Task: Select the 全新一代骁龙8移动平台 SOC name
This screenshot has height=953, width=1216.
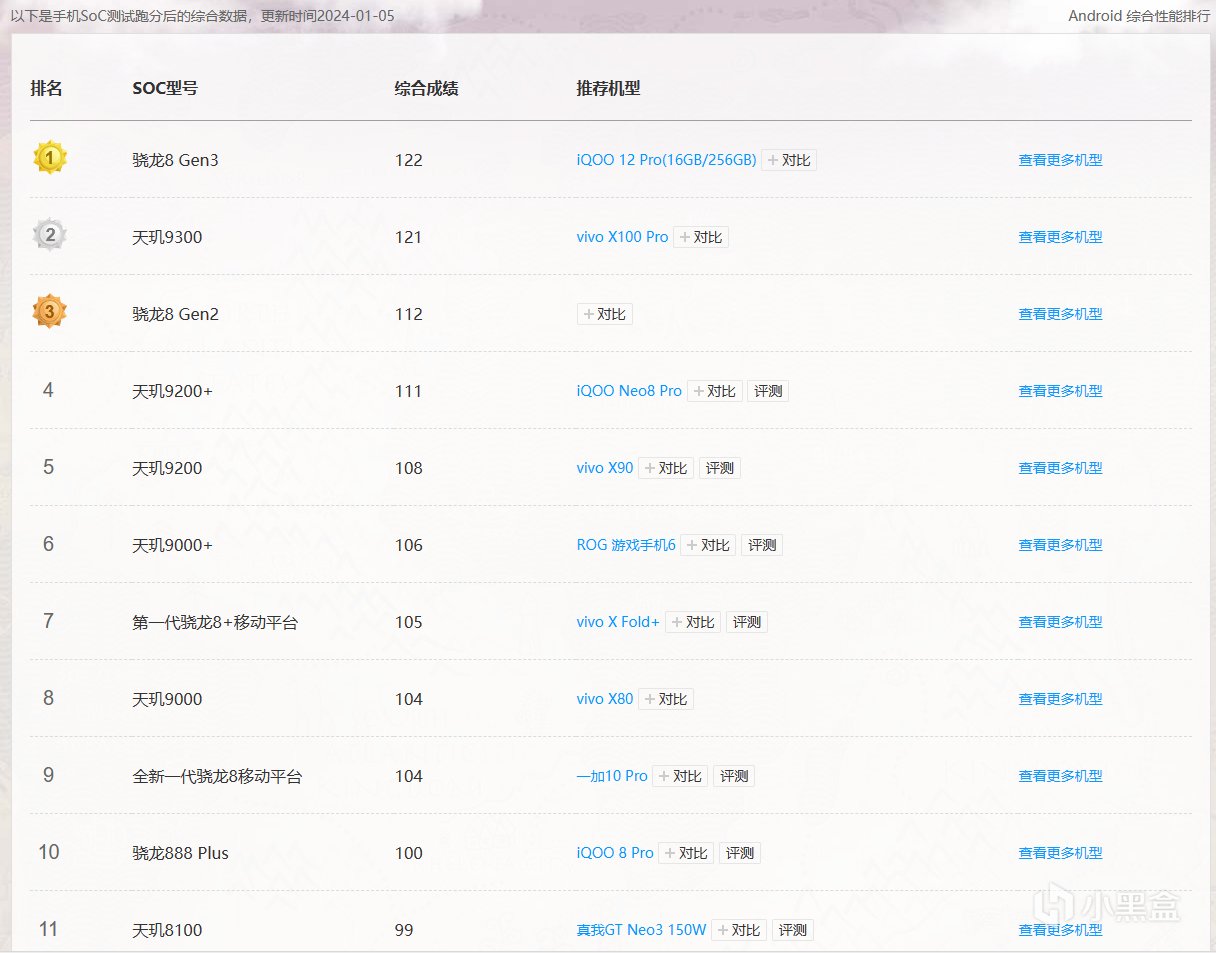Action: click(x=217, y=776)
